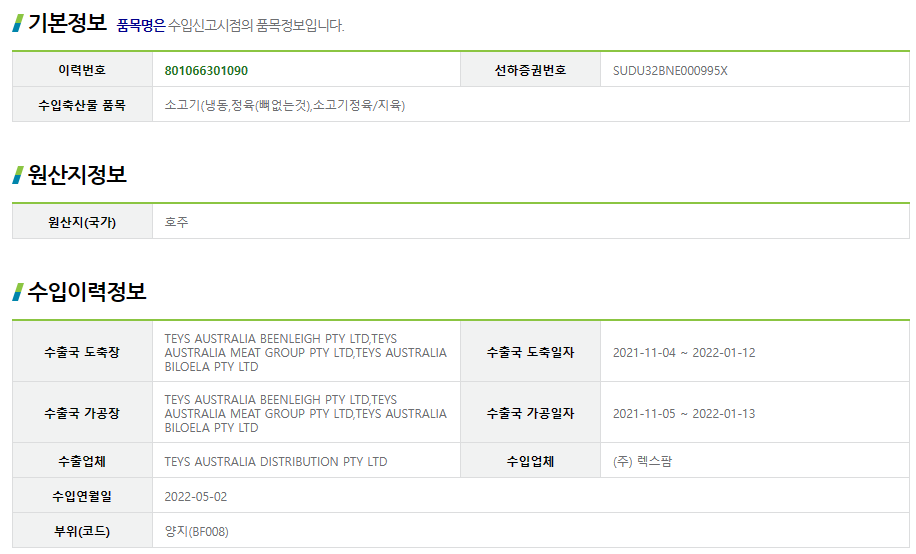The image size is (916, 554).
Task: Click the 원산지정보 section heading
Action: click(77, 175)
